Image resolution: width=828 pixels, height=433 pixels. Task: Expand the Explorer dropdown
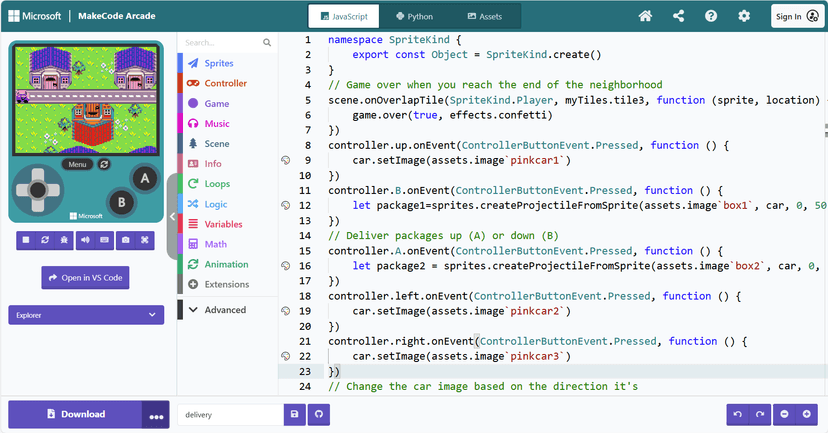[x=86, y=315]
